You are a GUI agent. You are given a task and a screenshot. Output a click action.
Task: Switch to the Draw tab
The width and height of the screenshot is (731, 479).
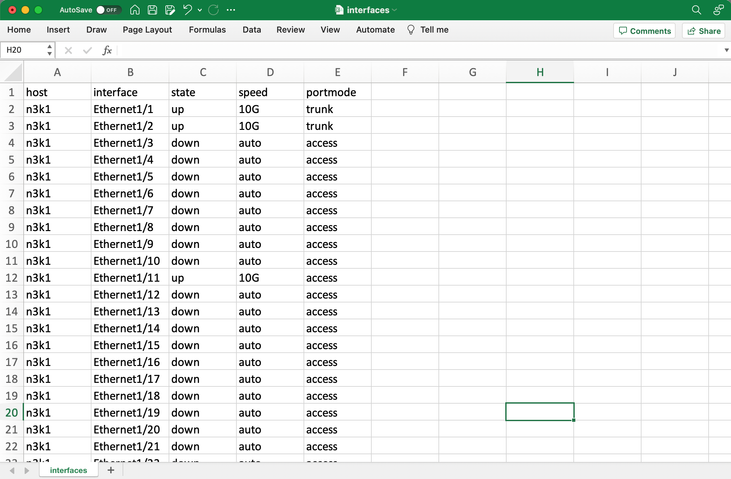[97, 30]
